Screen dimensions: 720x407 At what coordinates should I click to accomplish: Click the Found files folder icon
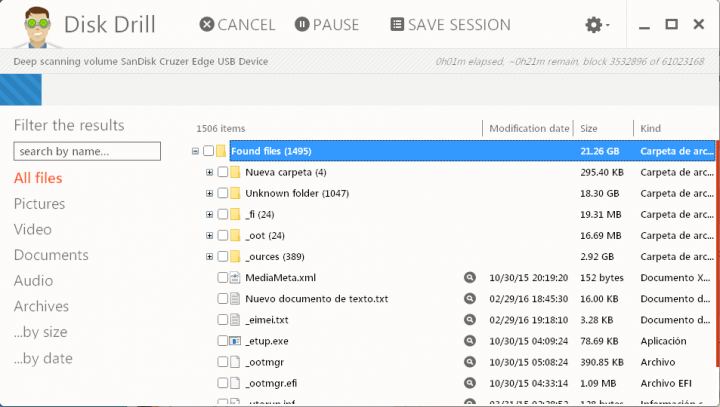pyautogui.click(x=221, y=151)
